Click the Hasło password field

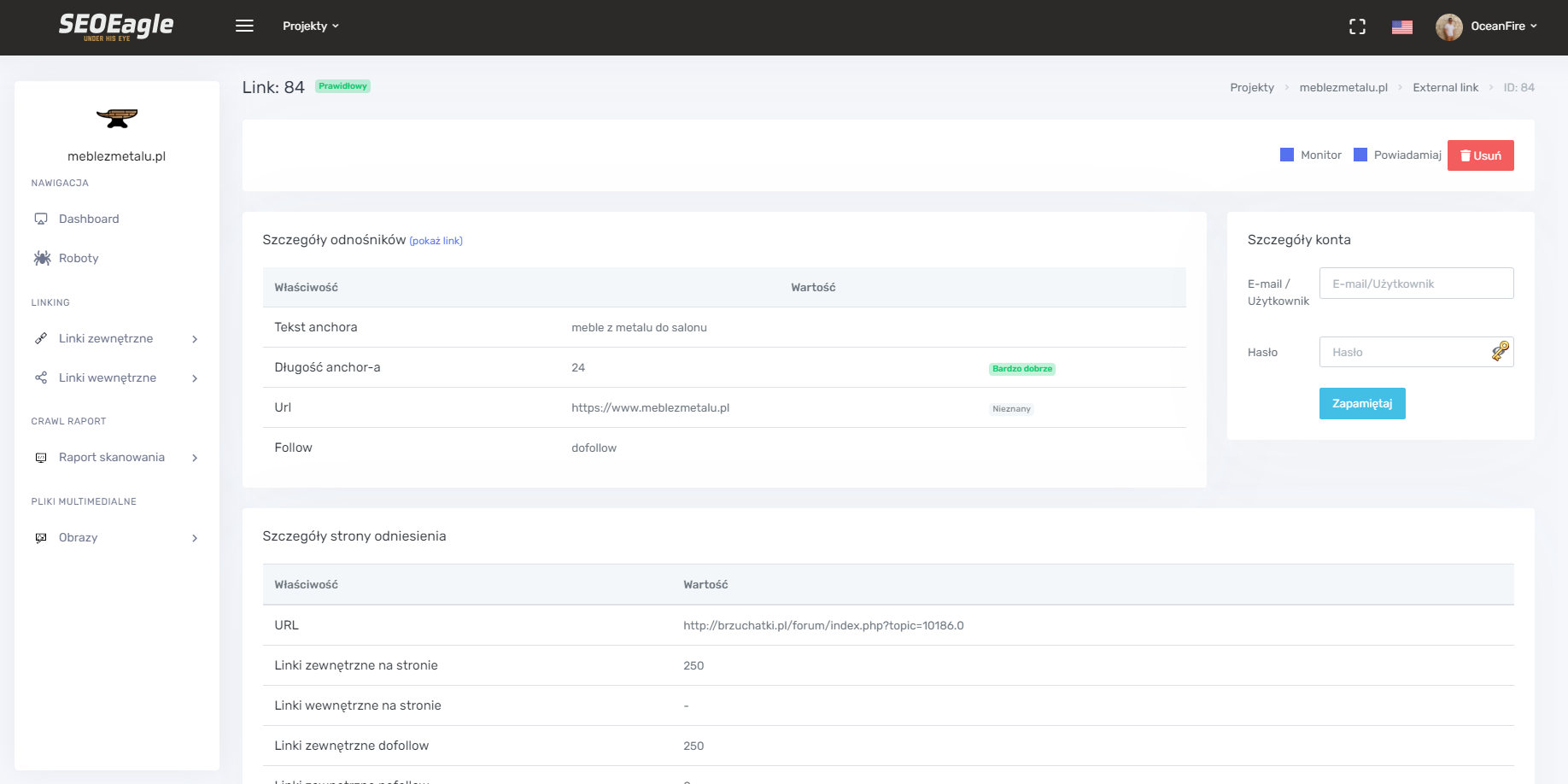pos(1416,352)
